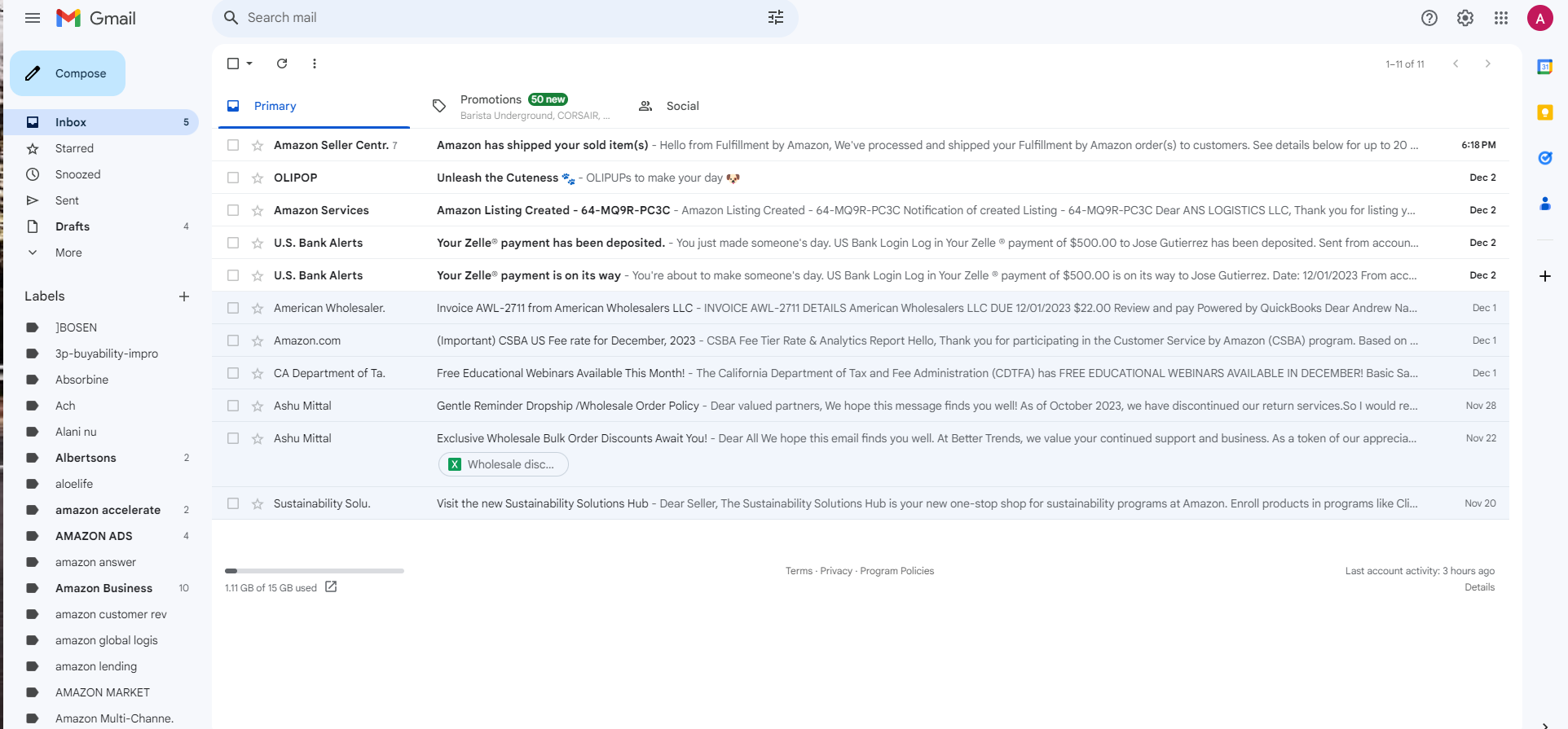Viewport: 1568px width, 729px height.
Task: Open the Privacy link
Action: tap(836, 571)
